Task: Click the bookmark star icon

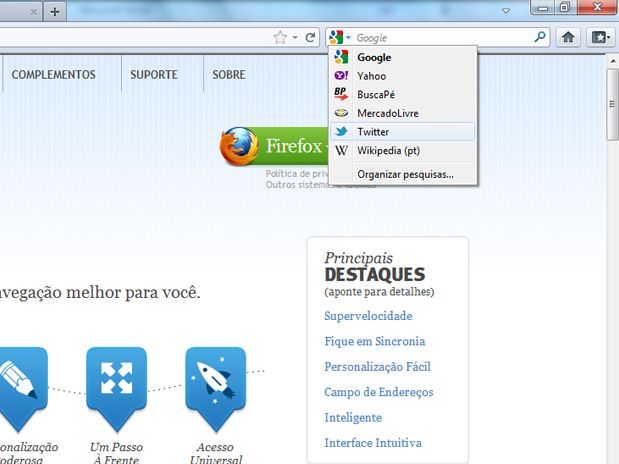Action: [x=280, y=38]
